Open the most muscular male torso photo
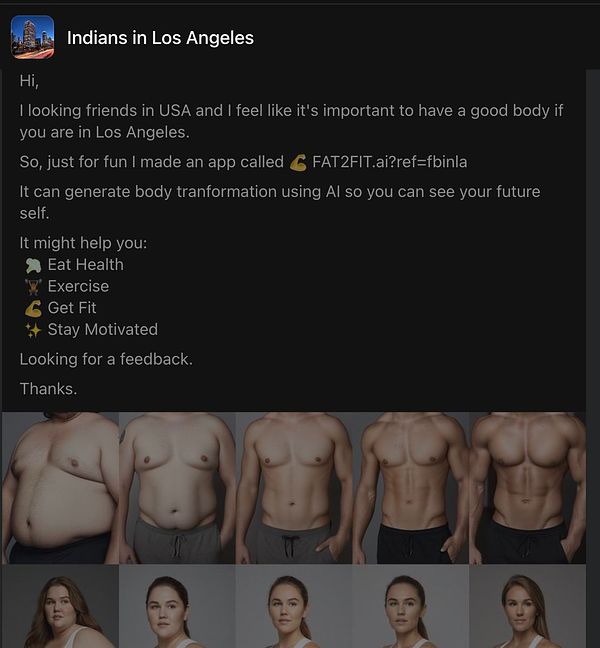This screenshot has height=648, width=600. pyautogui.click(x=528, y=488)
